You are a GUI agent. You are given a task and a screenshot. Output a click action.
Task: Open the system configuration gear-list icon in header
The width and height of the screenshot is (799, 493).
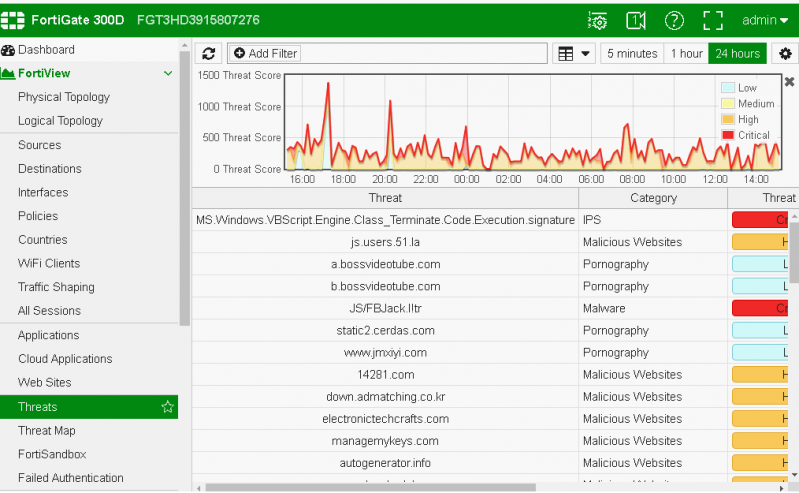[597, 20]
